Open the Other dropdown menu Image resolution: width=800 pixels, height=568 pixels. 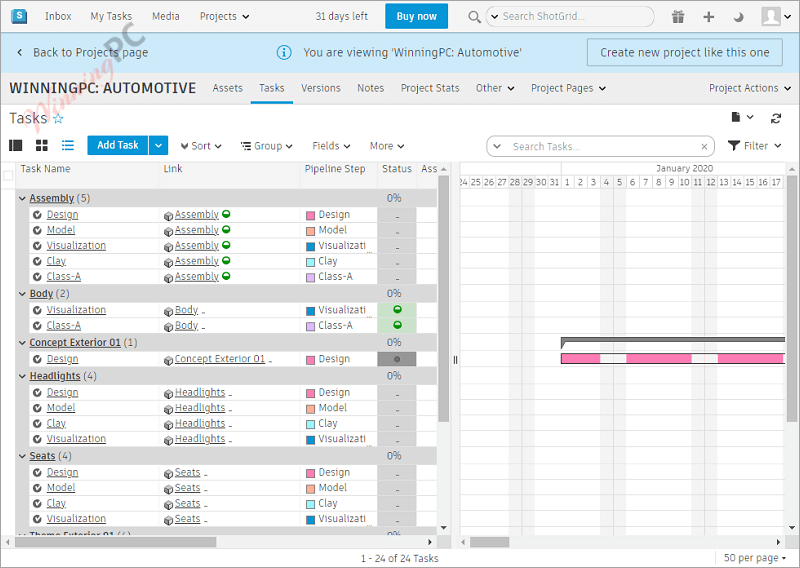pos(495,88)
